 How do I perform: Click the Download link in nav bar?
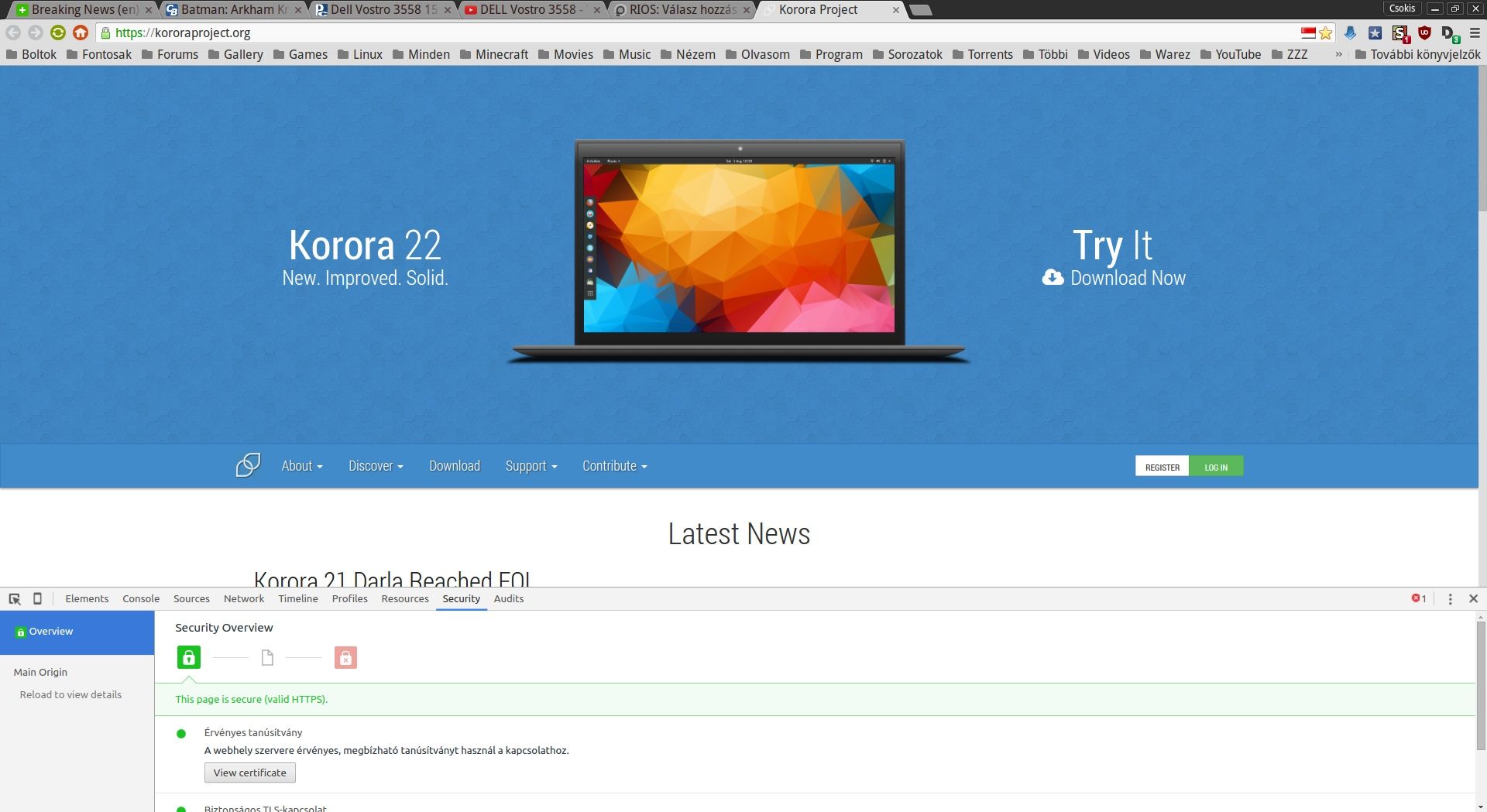[x=455, y=466]
